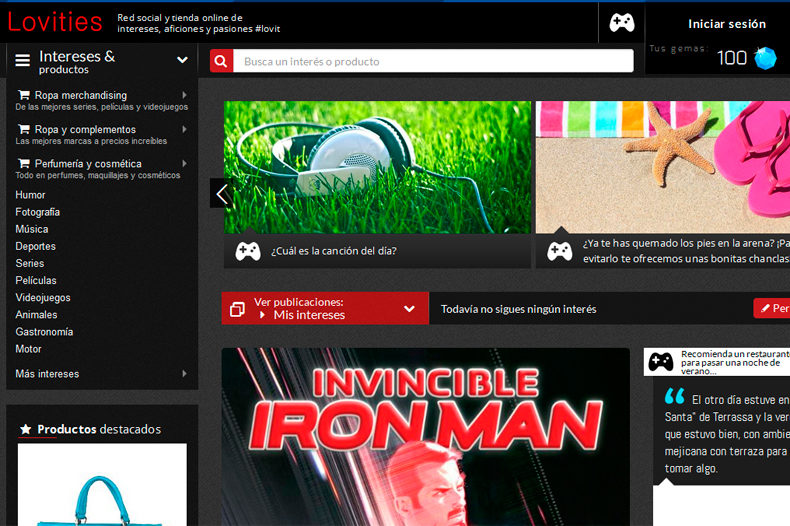The width and height of the screenshot is (790, 526).
Task: Go to the Deportes interest
Action: (35, 246)
